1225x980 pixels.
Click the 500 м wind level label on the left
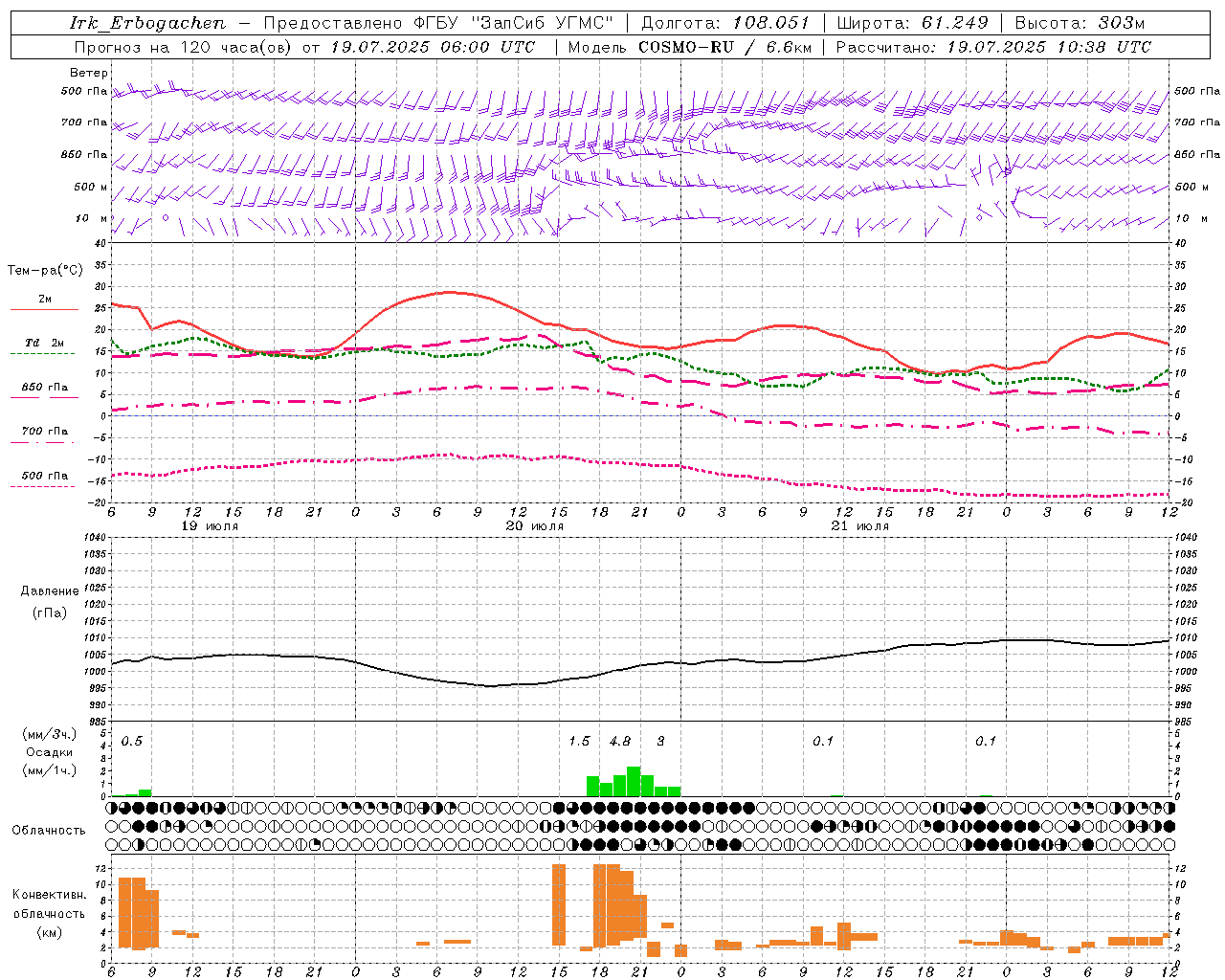pos(91,187)
